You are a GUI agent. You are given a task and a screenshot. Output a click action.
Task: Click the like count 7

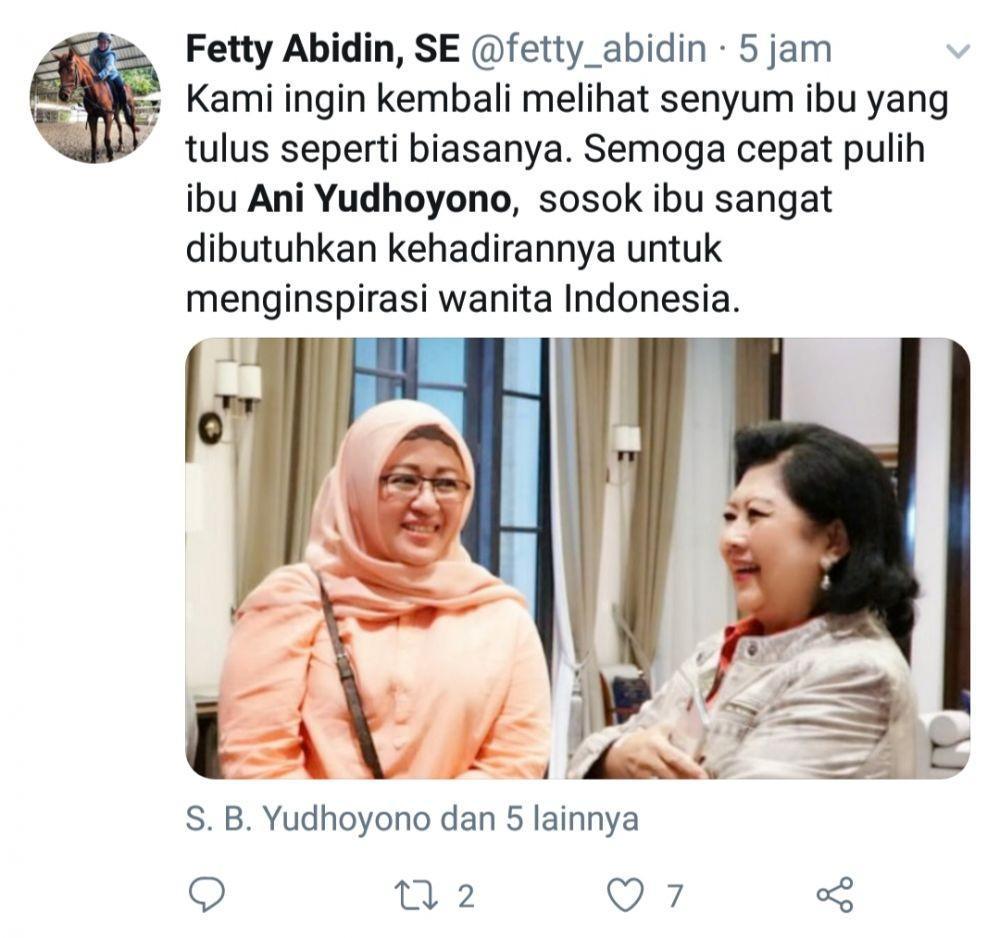point(675,896)
